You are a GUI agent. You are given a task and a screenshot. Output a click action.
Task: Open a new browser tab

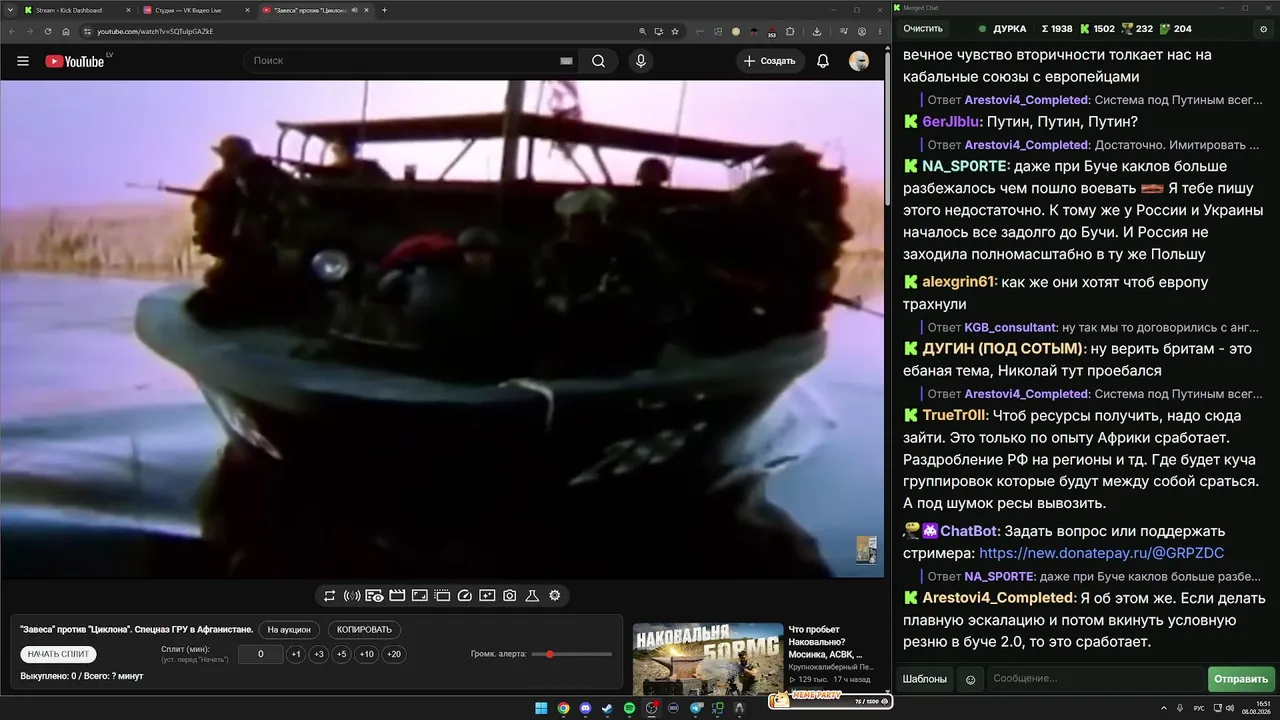click(x=385, y=10)
